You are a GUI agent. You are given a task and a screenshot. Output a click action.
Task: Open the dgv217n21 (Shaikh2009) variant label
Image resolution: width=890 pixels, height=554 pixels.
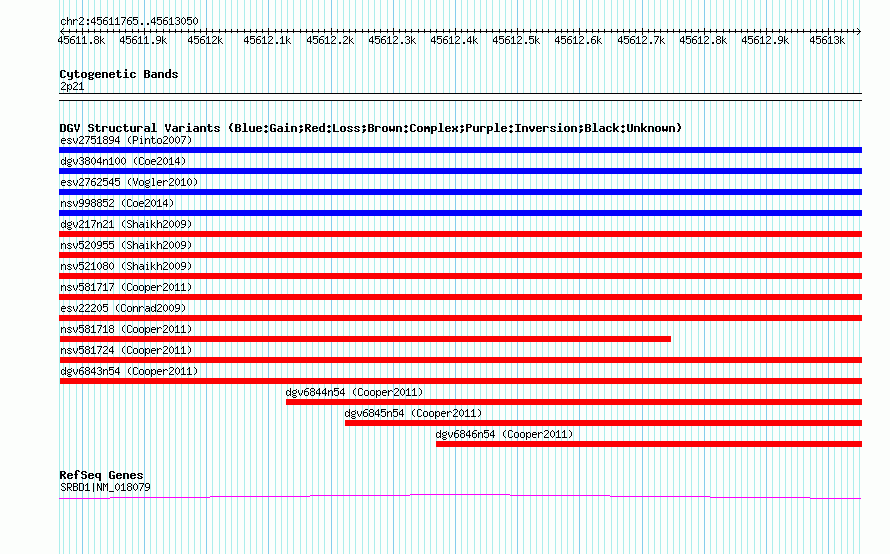[126, 224]
